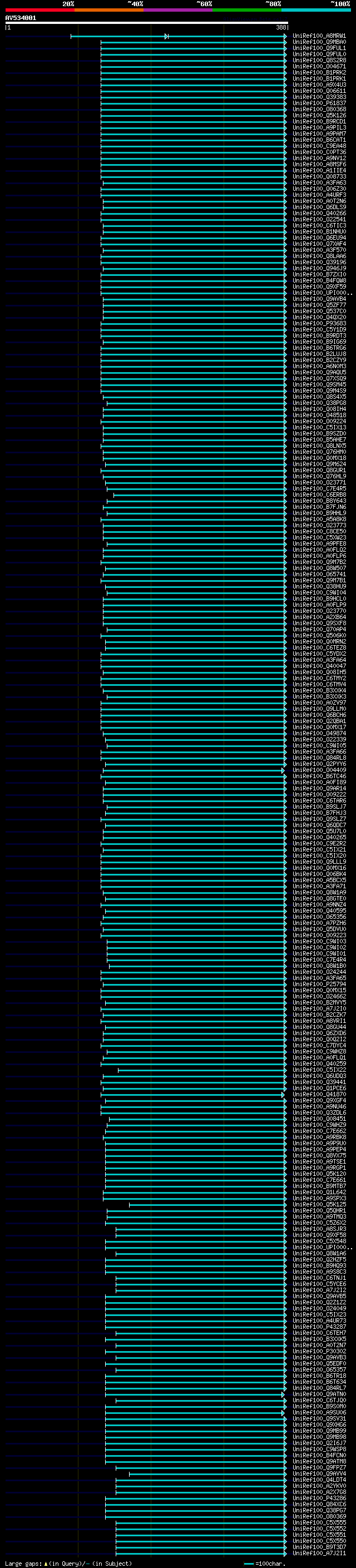Select the query name AV534001
Viewport: 356px width, 1568px height.
click(21, 18)
